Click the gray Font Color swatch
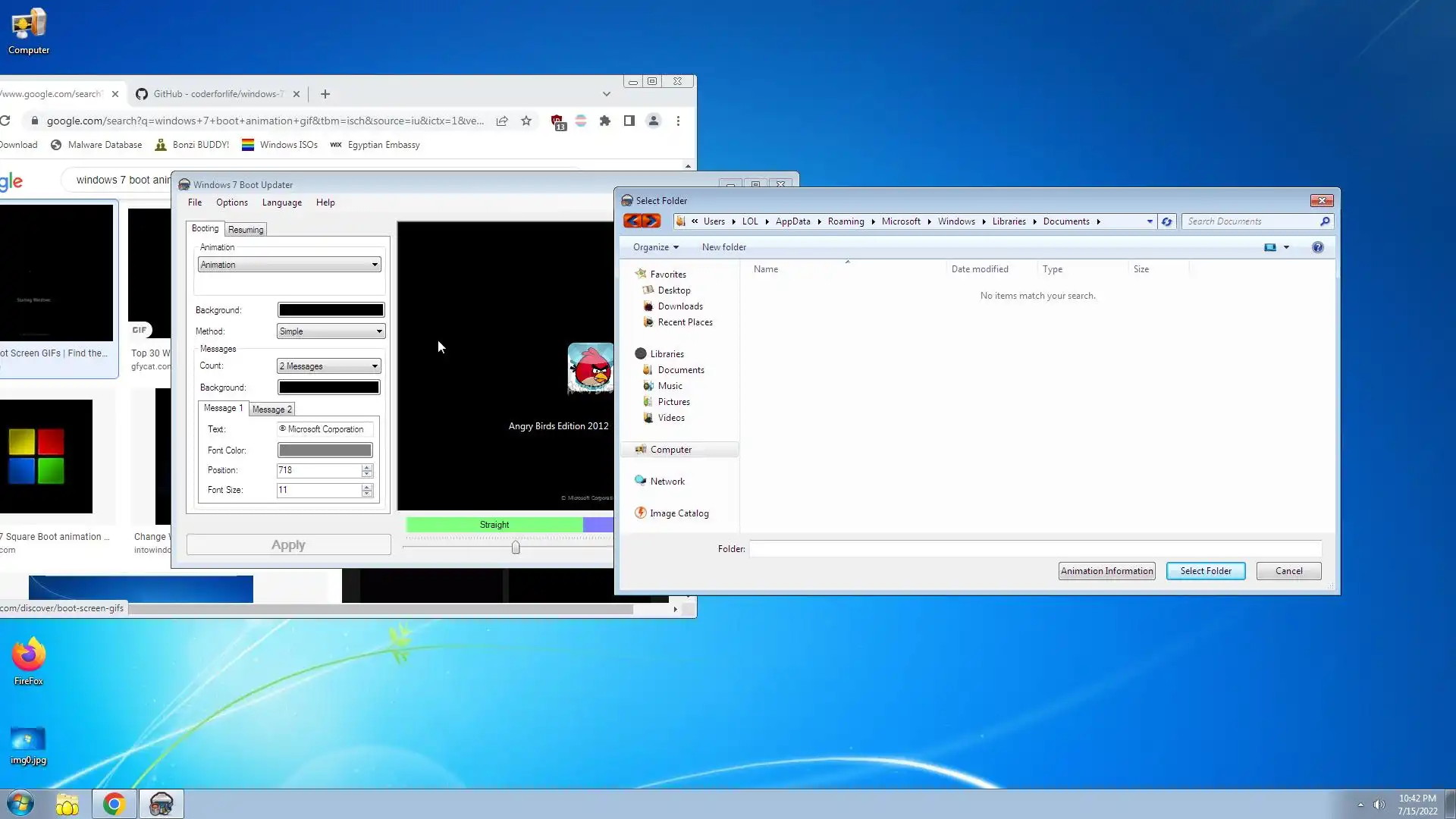This screenshot has width=1456, height=819. 325,450
